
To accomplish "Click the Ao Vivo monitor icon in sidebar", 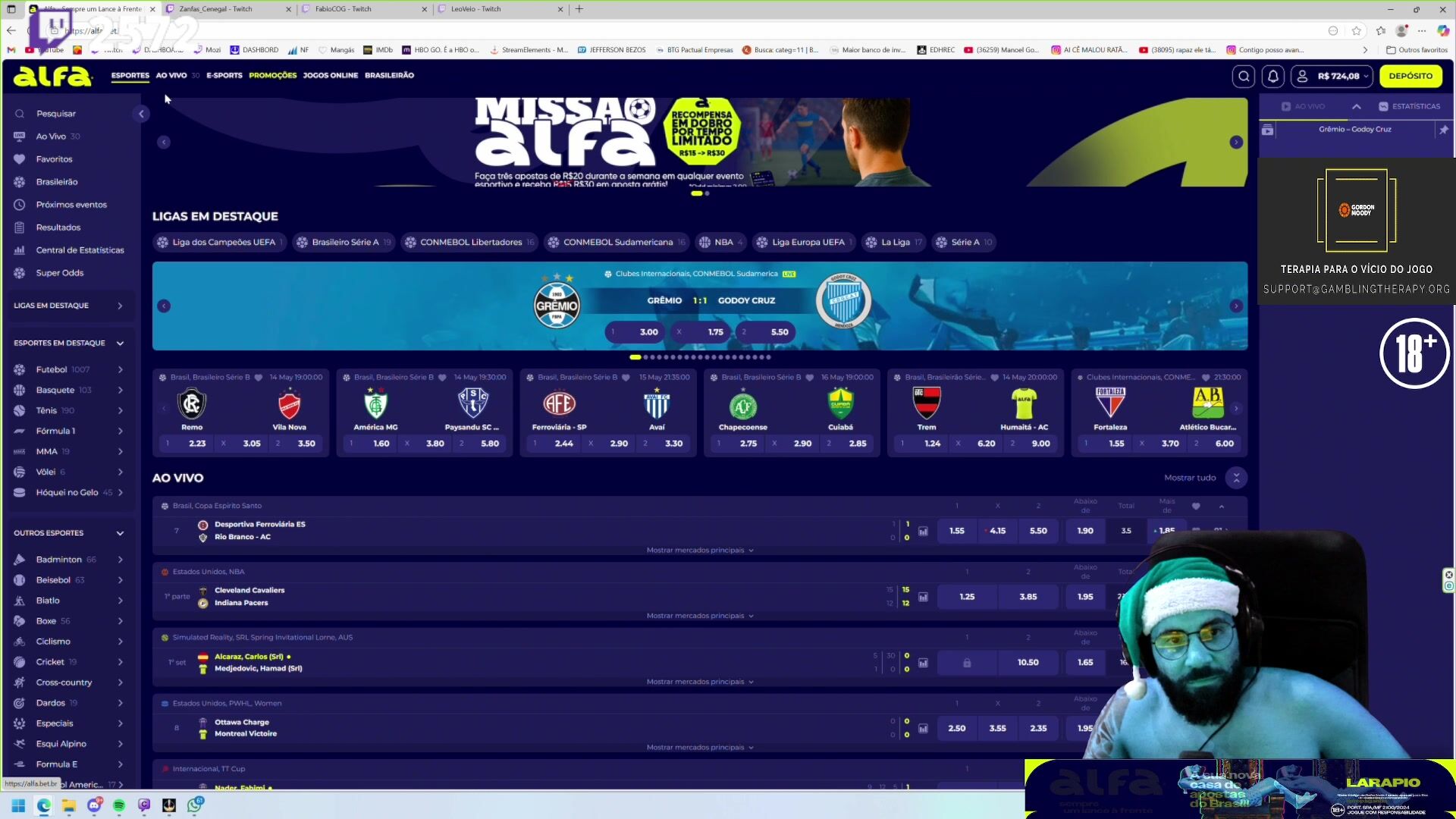I will point(20,136).
